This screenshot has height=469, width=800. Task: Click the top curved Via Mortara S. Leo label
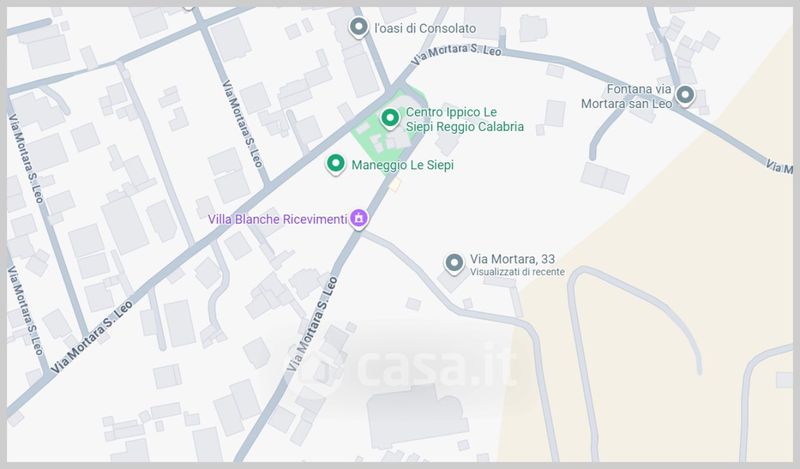456,54
